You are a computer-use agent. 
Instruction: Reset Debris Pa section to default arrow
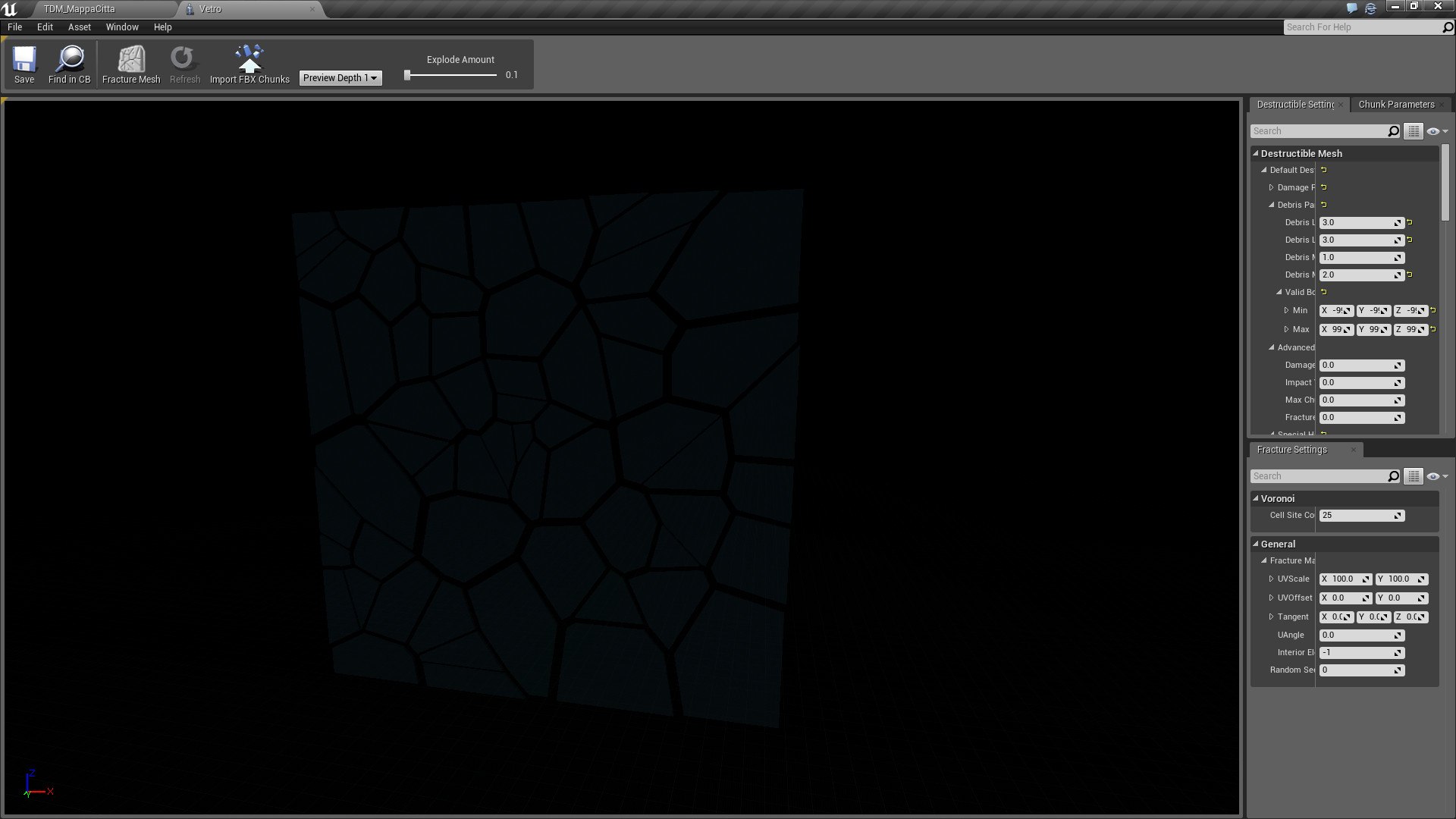(x=1324, y=205)
